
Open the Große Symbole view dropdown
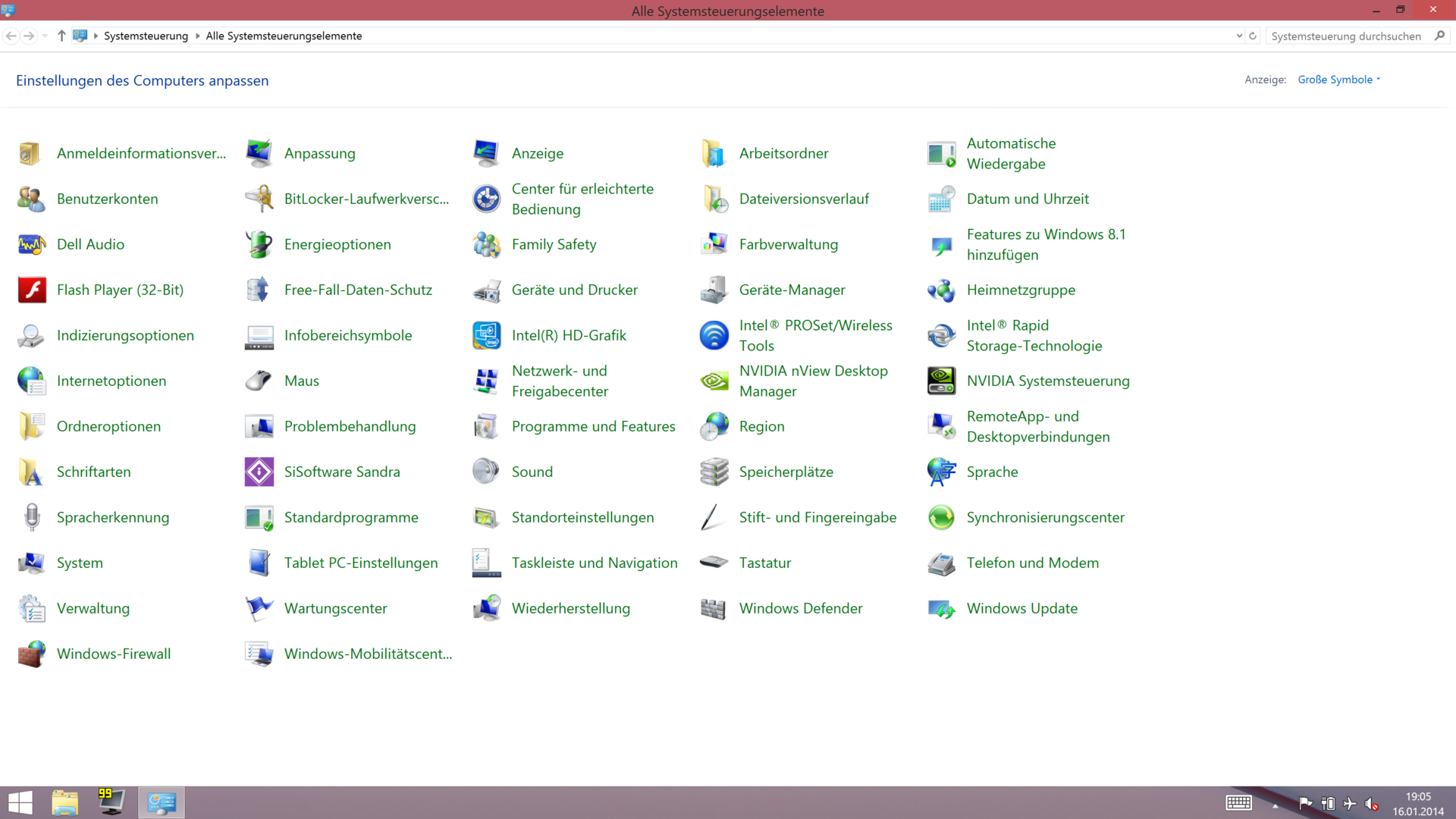point(1339,80)
